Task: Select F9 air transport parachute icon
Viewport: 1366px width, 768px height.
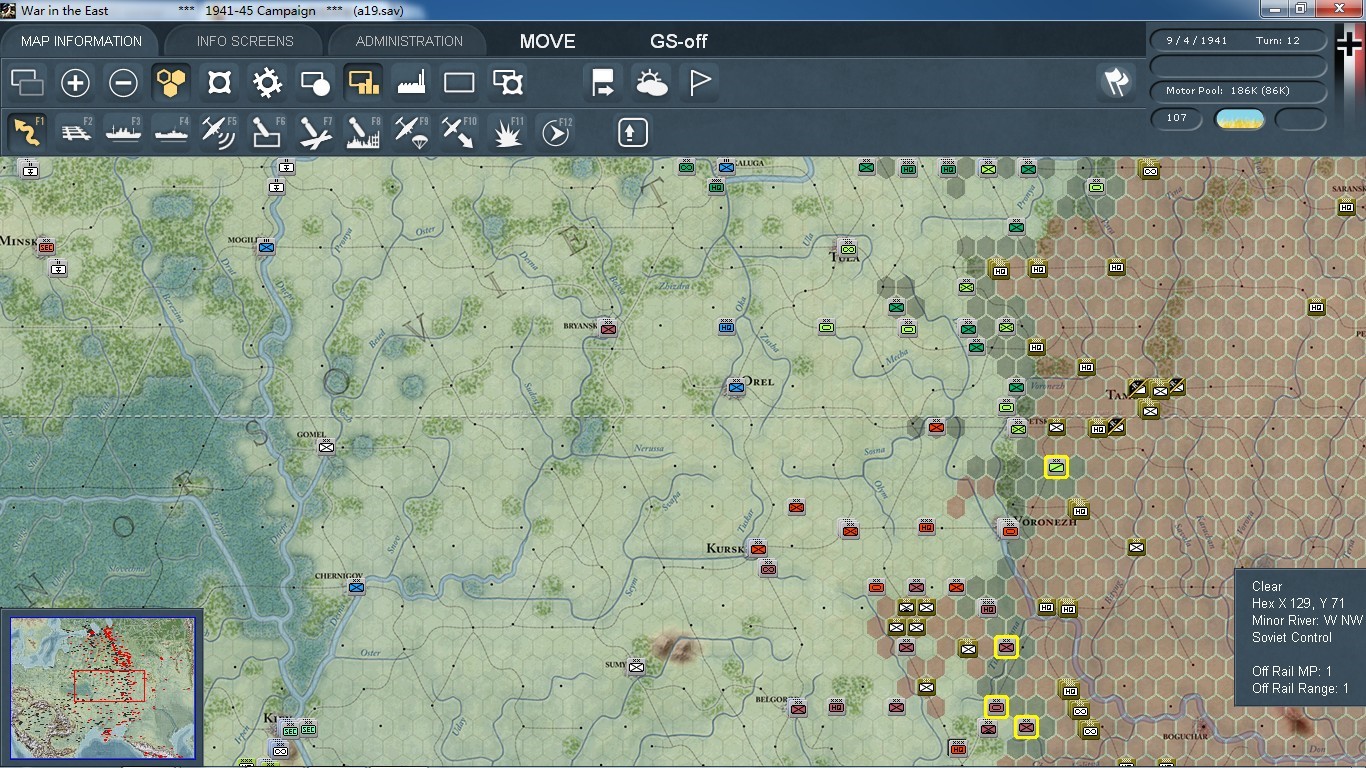Action: [411, 132]
